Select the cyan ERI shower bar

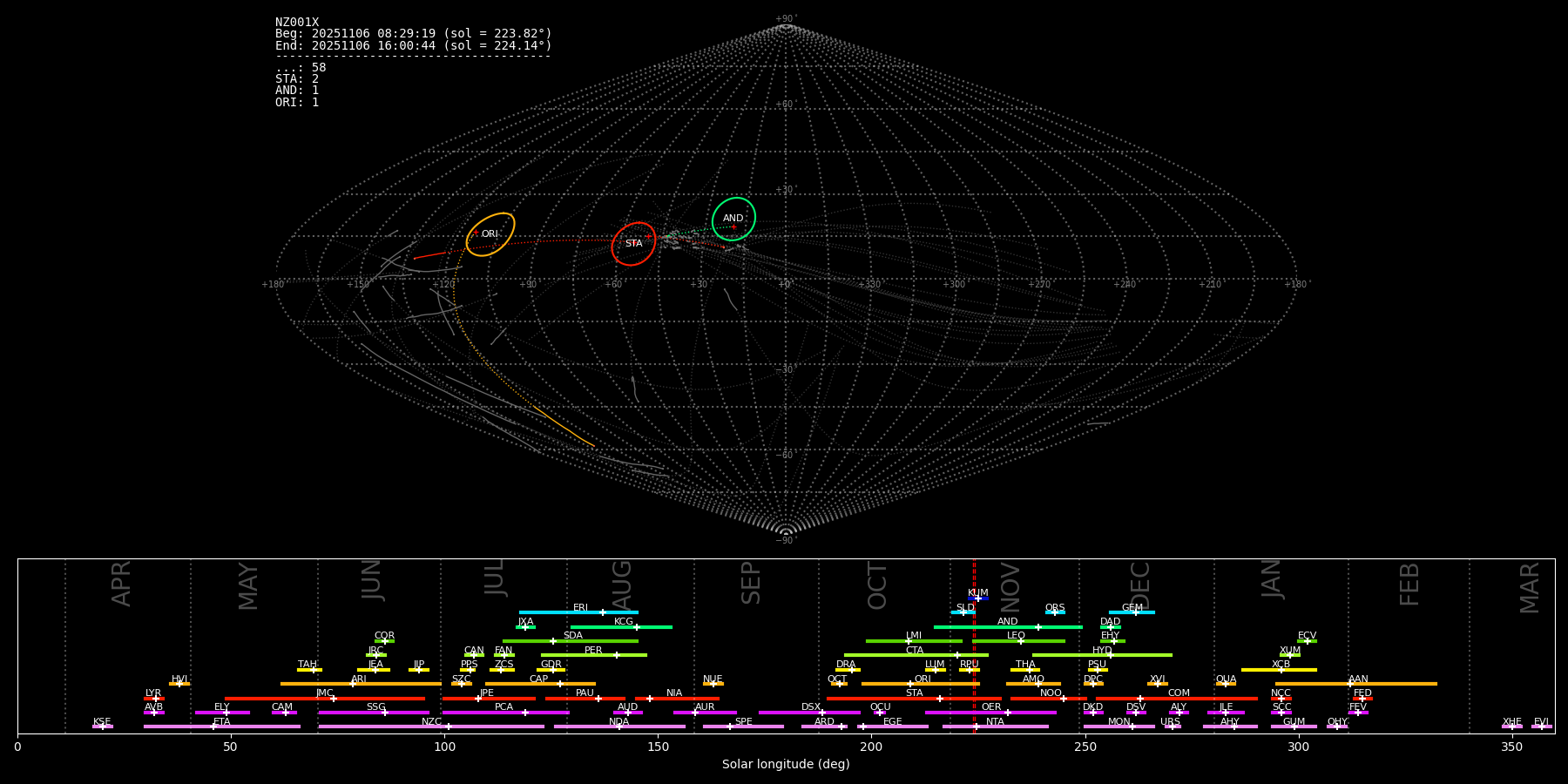[578, 612]
